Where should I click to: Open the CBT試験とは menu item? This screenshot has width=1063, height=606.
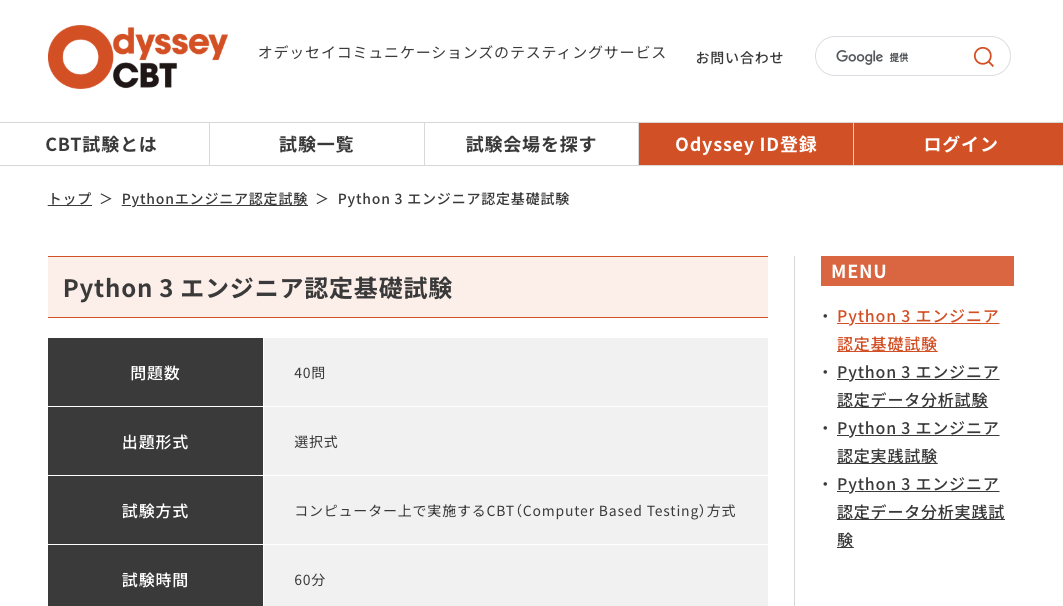[x=104, y=144]
